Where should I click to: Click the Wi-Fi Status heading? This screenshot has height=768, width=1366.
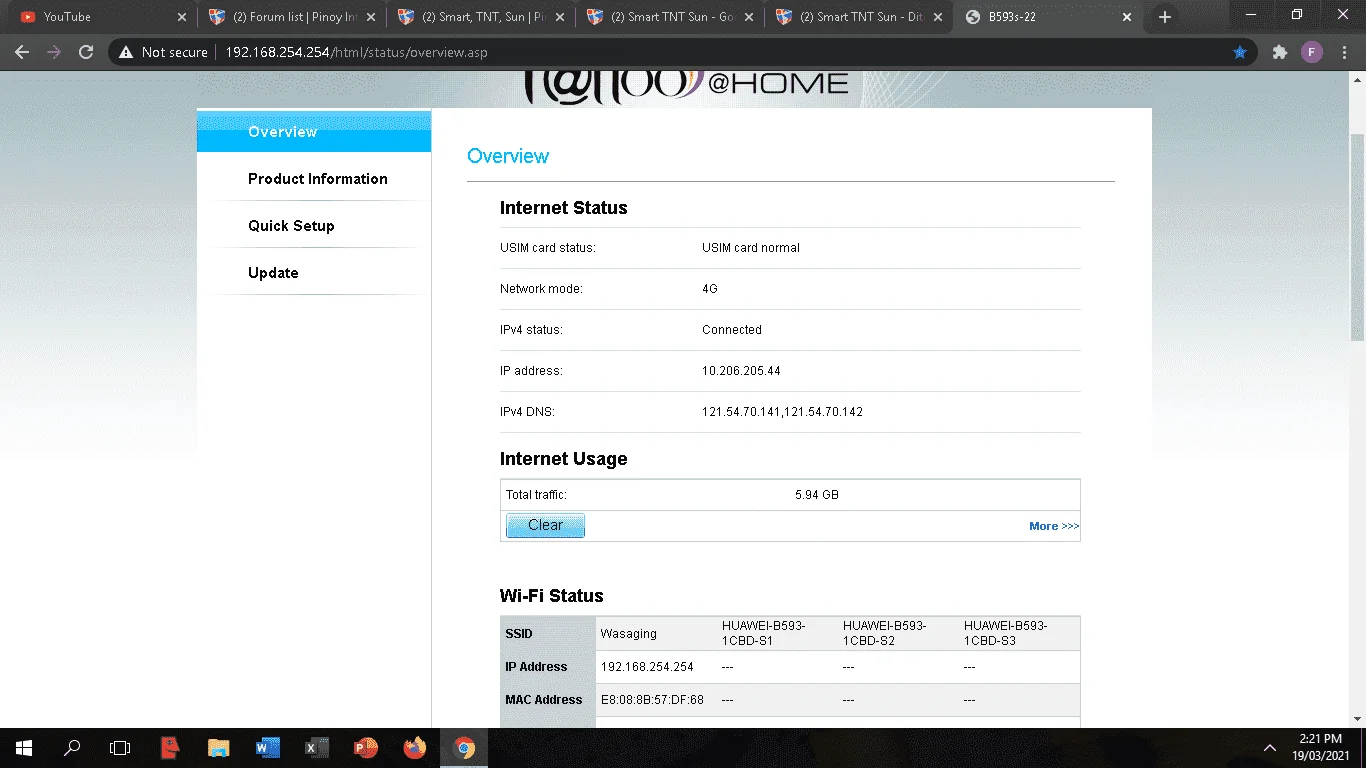[552, 596]
